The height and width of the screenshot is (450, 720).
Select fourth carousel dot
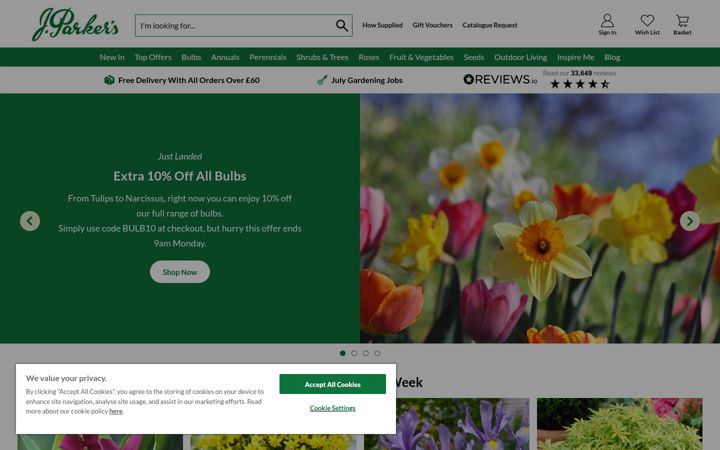click(x=377, y=353)
